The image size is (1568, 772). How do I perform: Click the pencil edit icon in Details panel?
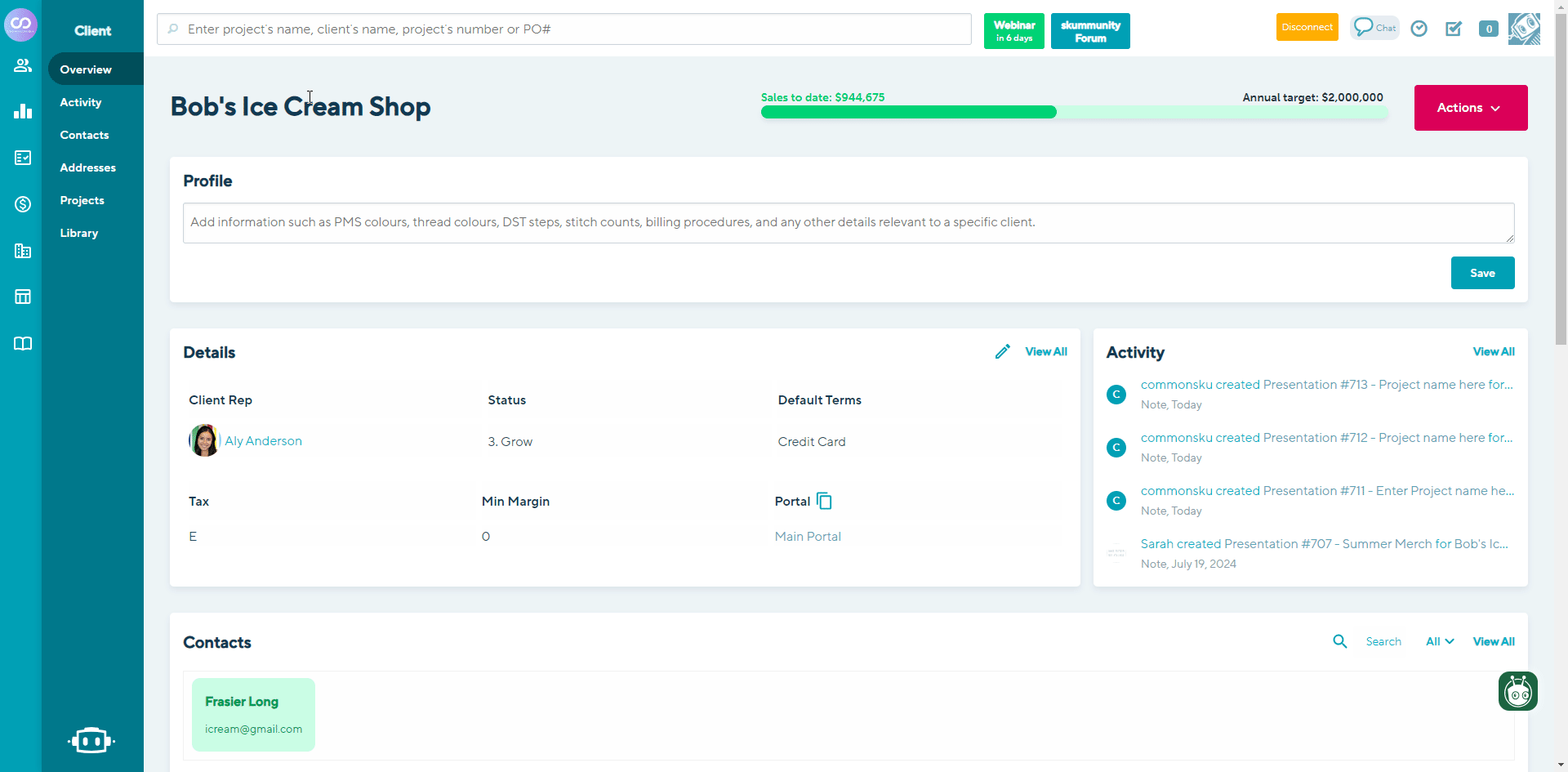pyautogui.click(x=1003, y=350)
